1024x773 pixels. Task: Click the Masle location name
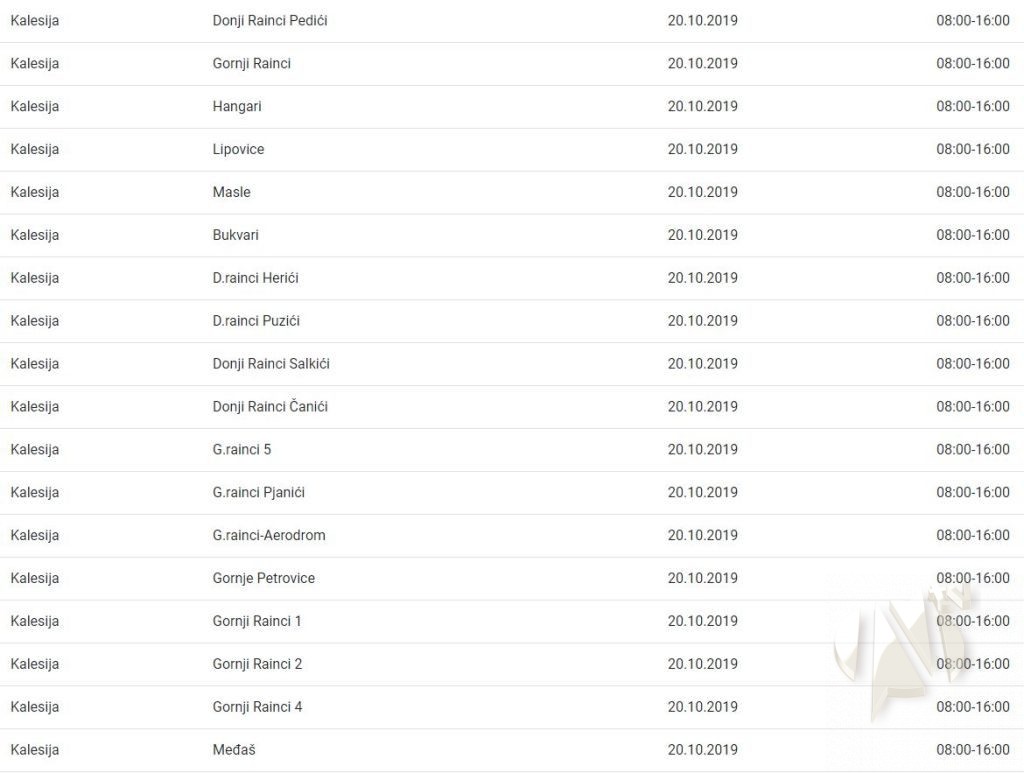[232, 193]
